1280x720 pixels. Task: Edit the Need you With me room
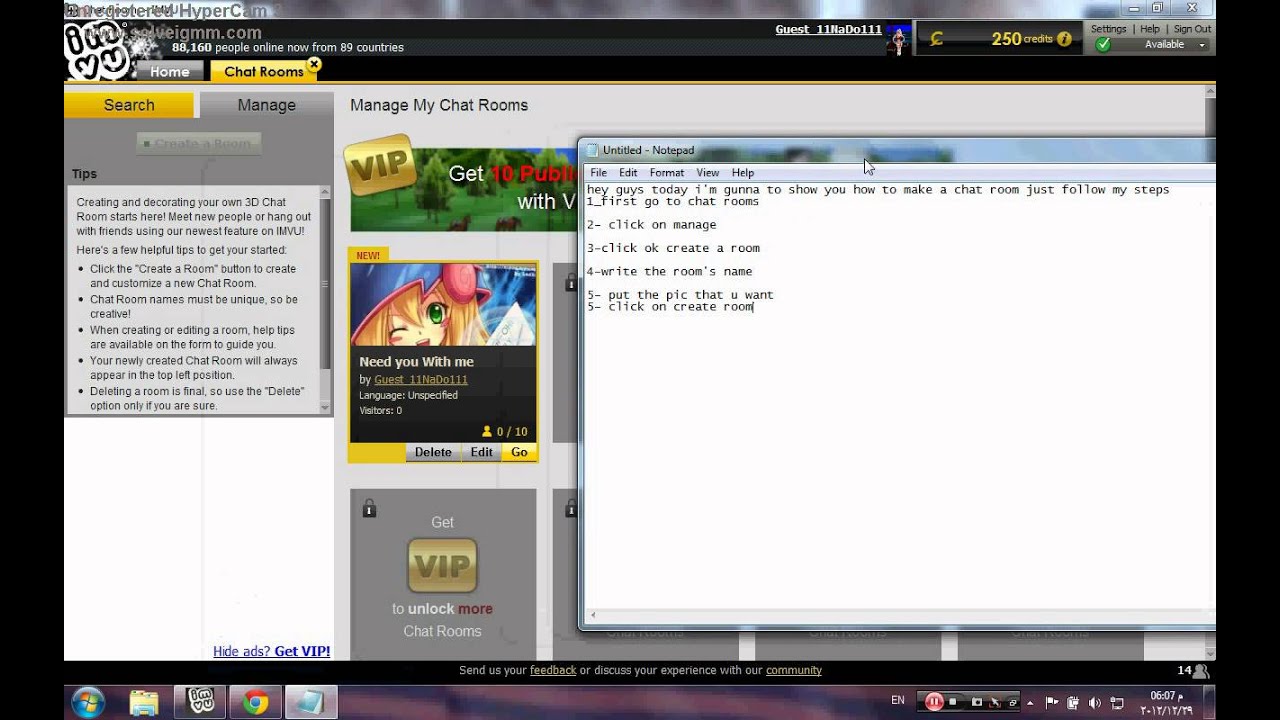(x=481, y=452)
